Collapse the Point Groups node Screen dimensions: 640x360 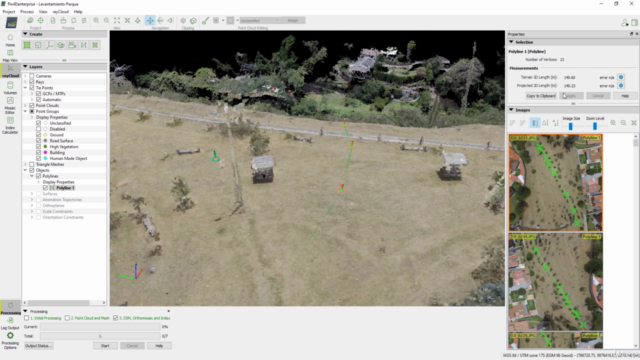(25, 111)
